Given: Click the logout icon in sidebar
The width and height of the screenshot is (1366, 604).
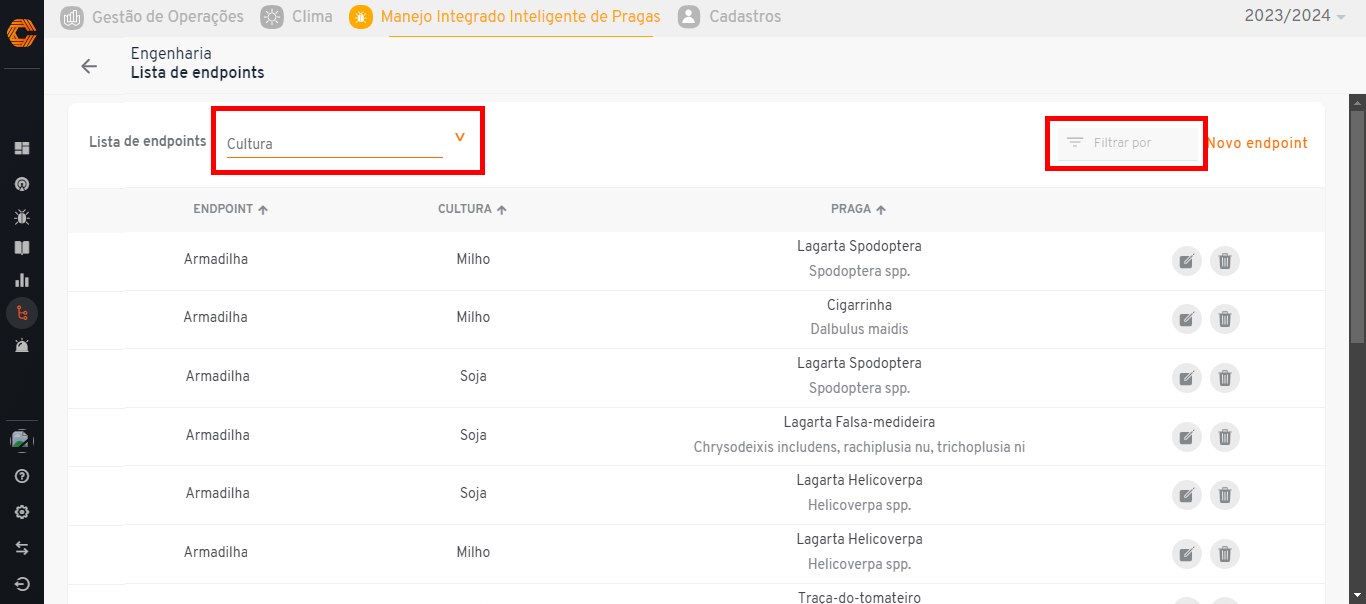Looking at the screenshot, I should [x=22, y=584].
